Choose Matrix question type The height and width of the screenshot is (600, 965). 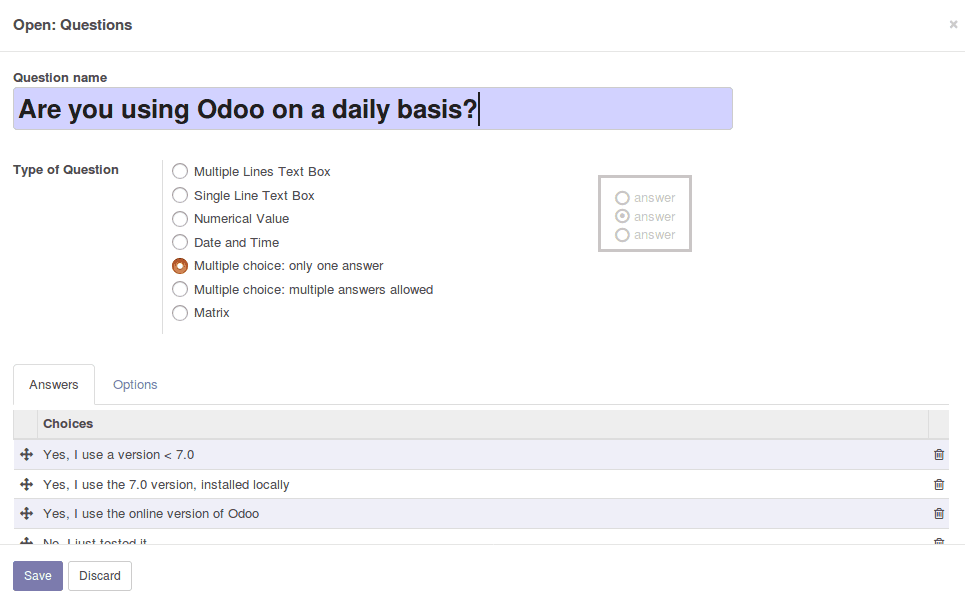tap(180, 313)
